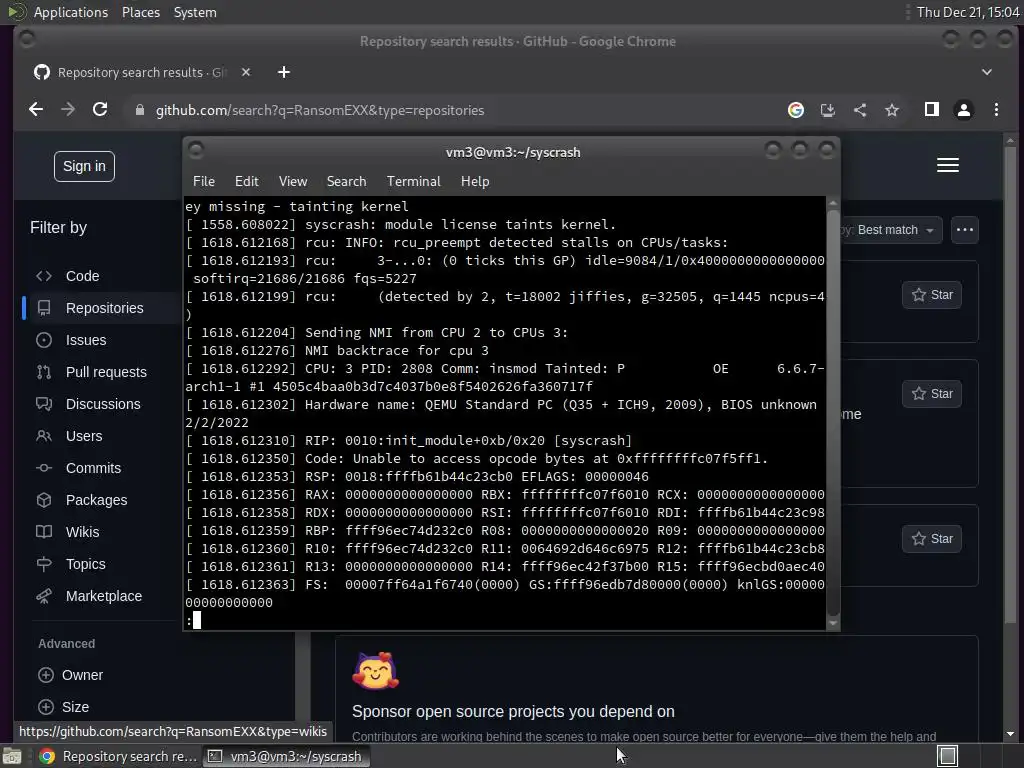Switch to vm3 syscrash terminal taskbar button
Screen dimensions: 1024x768
(x=287, y=756)
